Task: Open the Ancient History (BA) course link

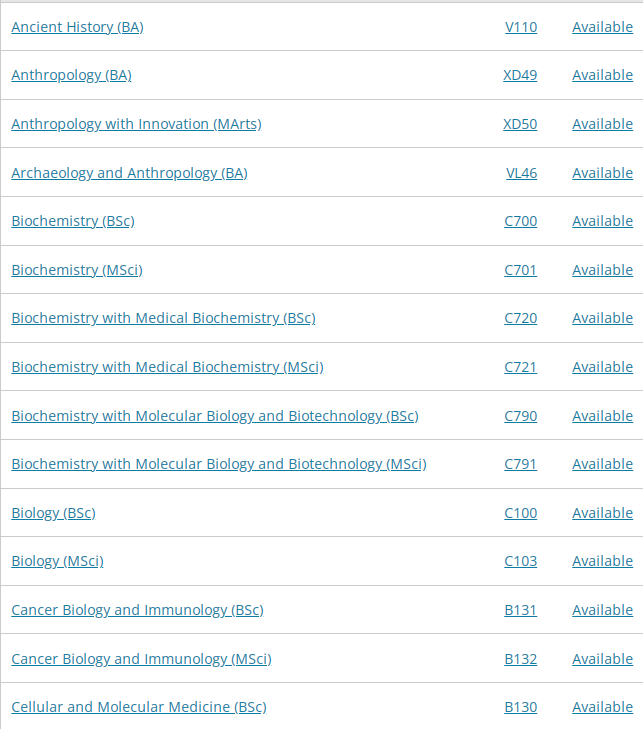Action: [x=77, y=27]
